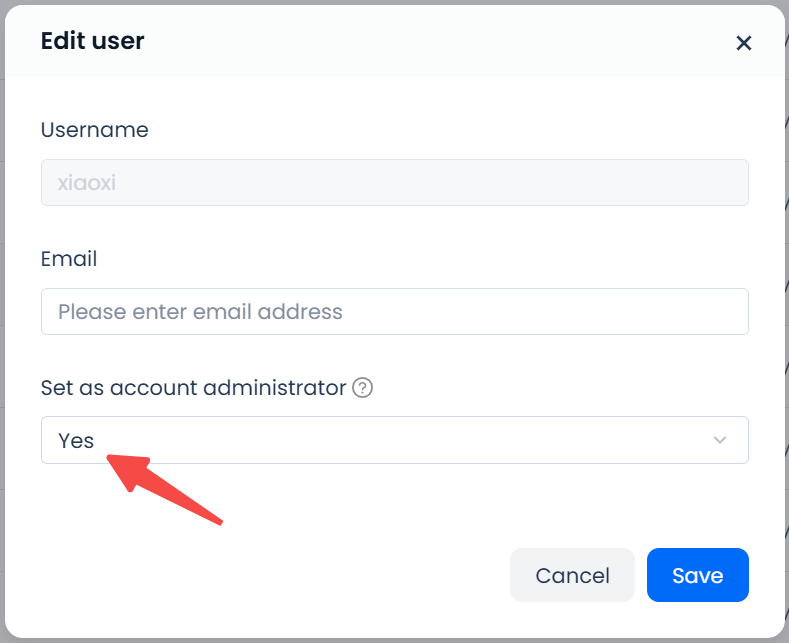This screenshot has height=643, width=789.
Task: Click the Email label
Action: pos(69,259)
